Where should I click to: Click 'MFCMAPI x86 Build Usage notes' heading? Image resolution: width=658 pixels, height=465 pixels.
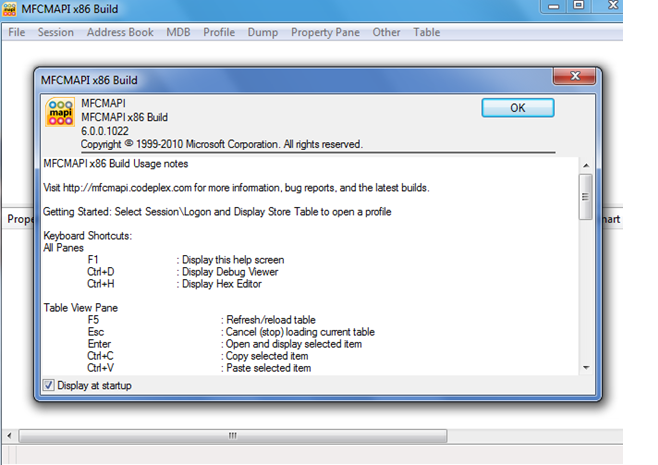[x=116, y=164]
